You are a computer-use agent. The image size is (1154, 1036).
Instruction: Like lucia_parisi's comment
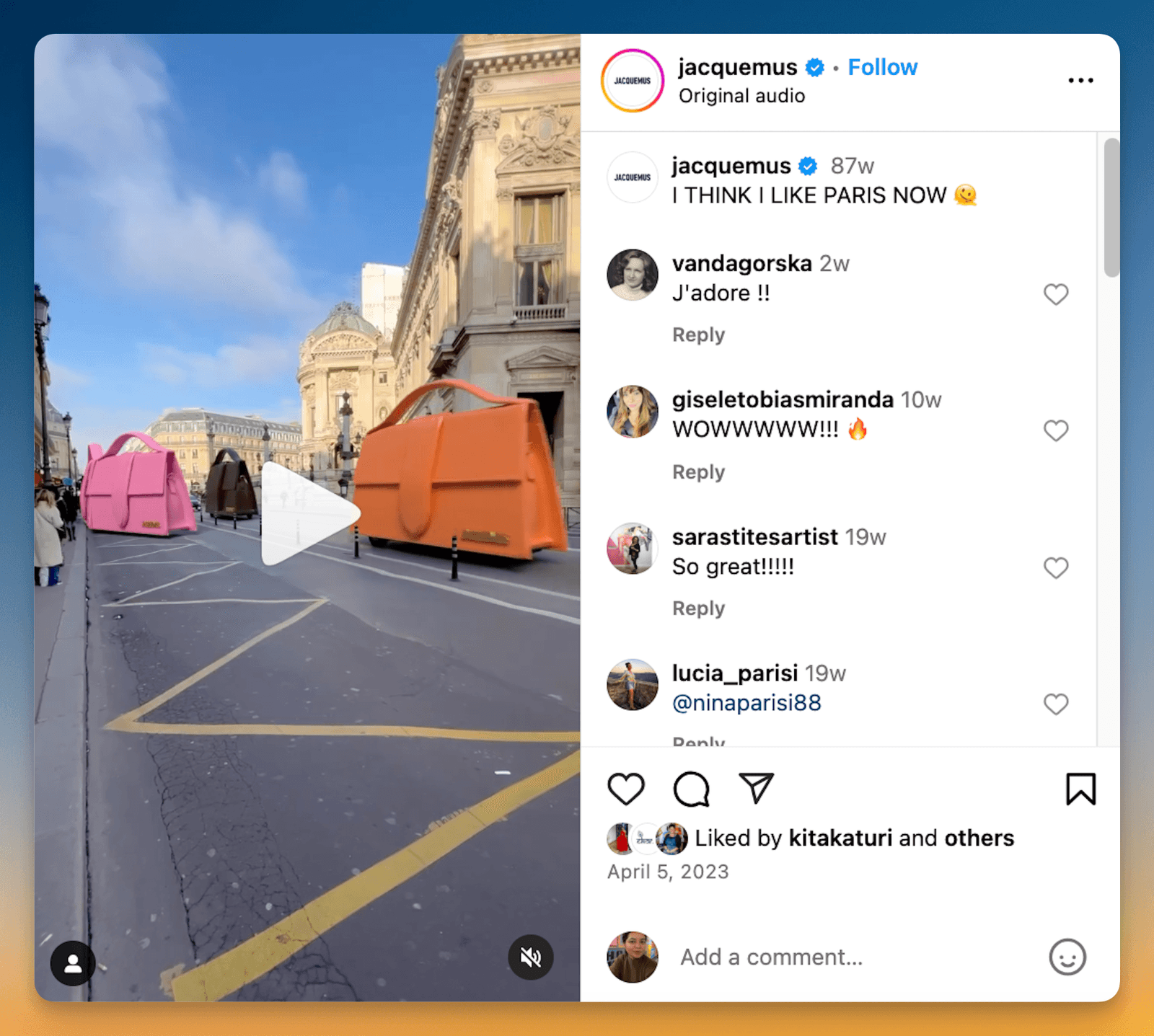pyautogui.click(x=1056, y=704)
